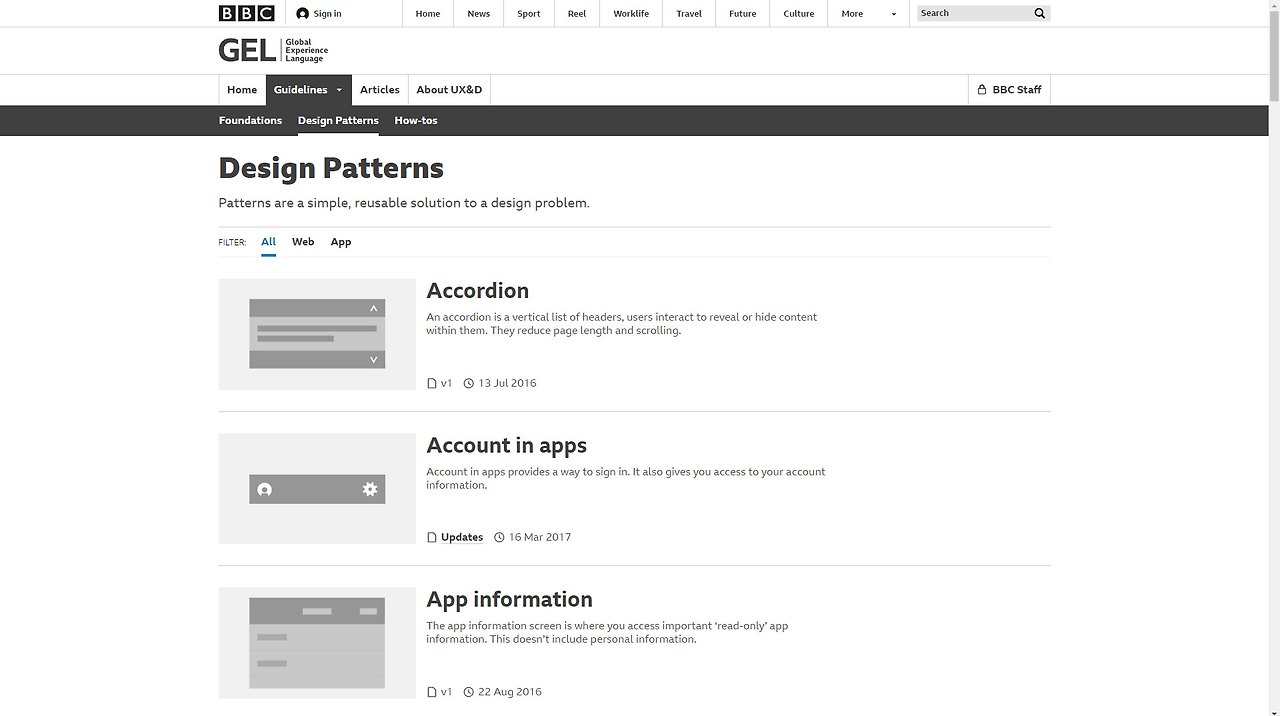The image size is (1280, 716).
Task: Open Culture in the BBC nav
Action: coord(799,14)
